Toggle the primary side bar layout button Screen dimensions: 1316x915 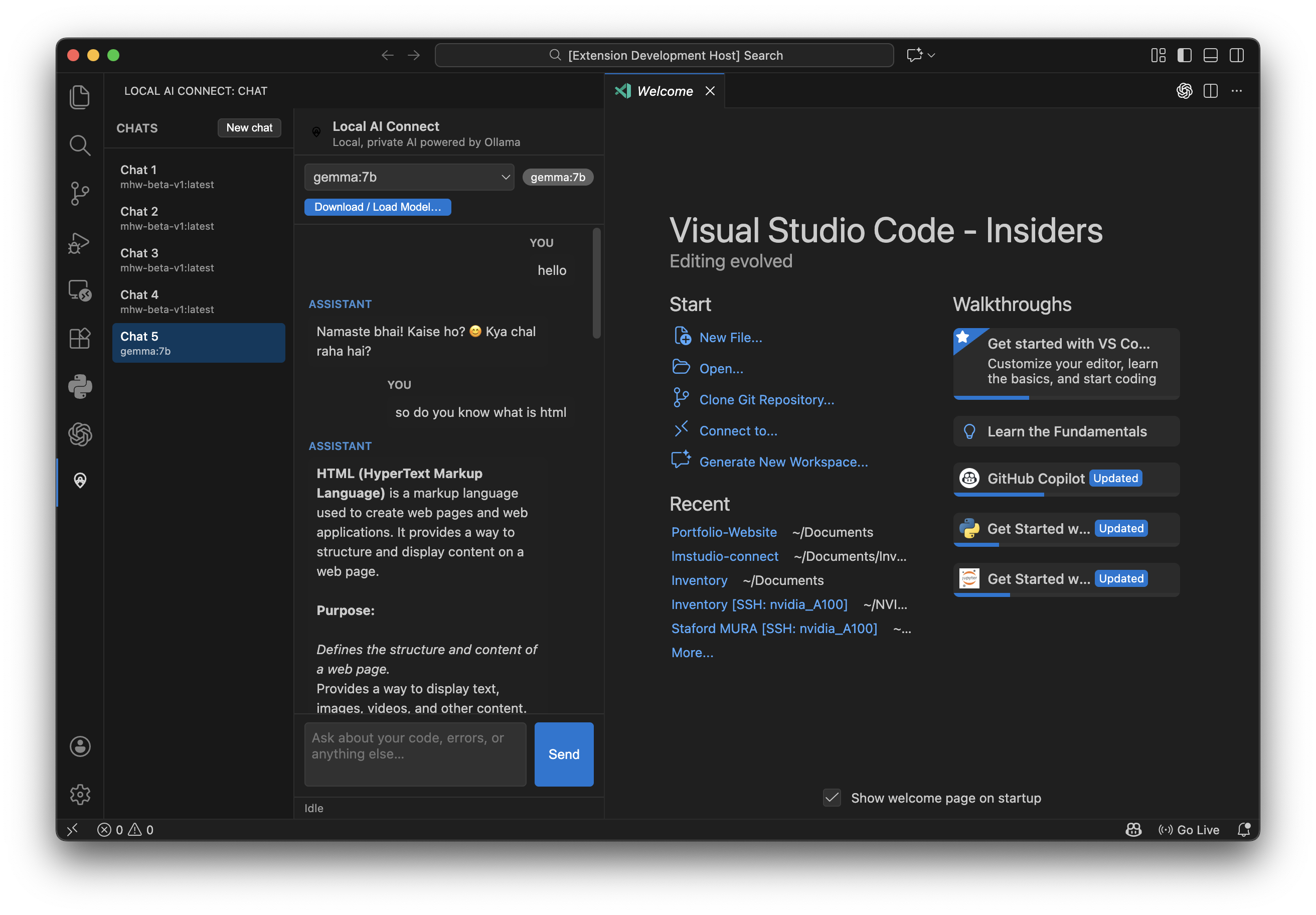(1184, 55)
